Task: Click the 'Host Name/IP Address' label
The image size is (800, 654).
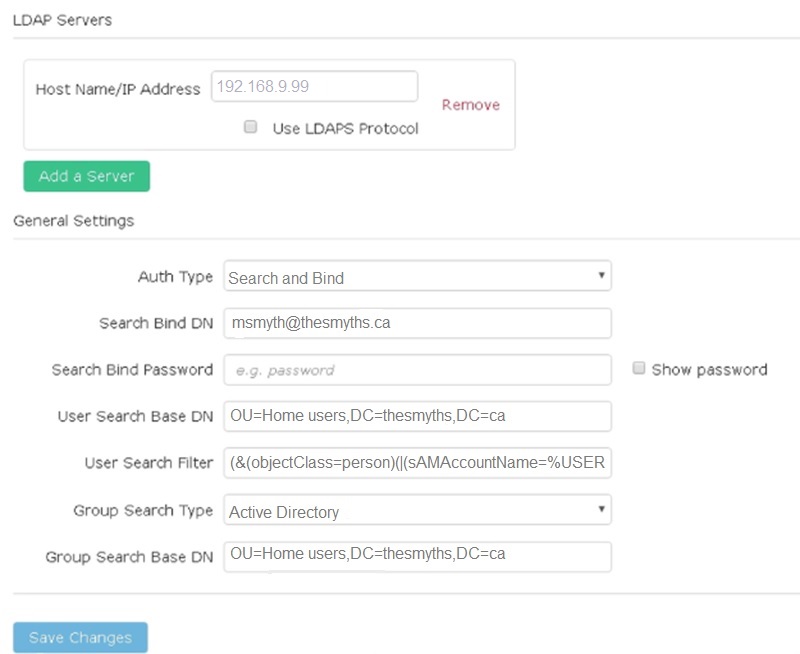Action: [x=118, y=89]
